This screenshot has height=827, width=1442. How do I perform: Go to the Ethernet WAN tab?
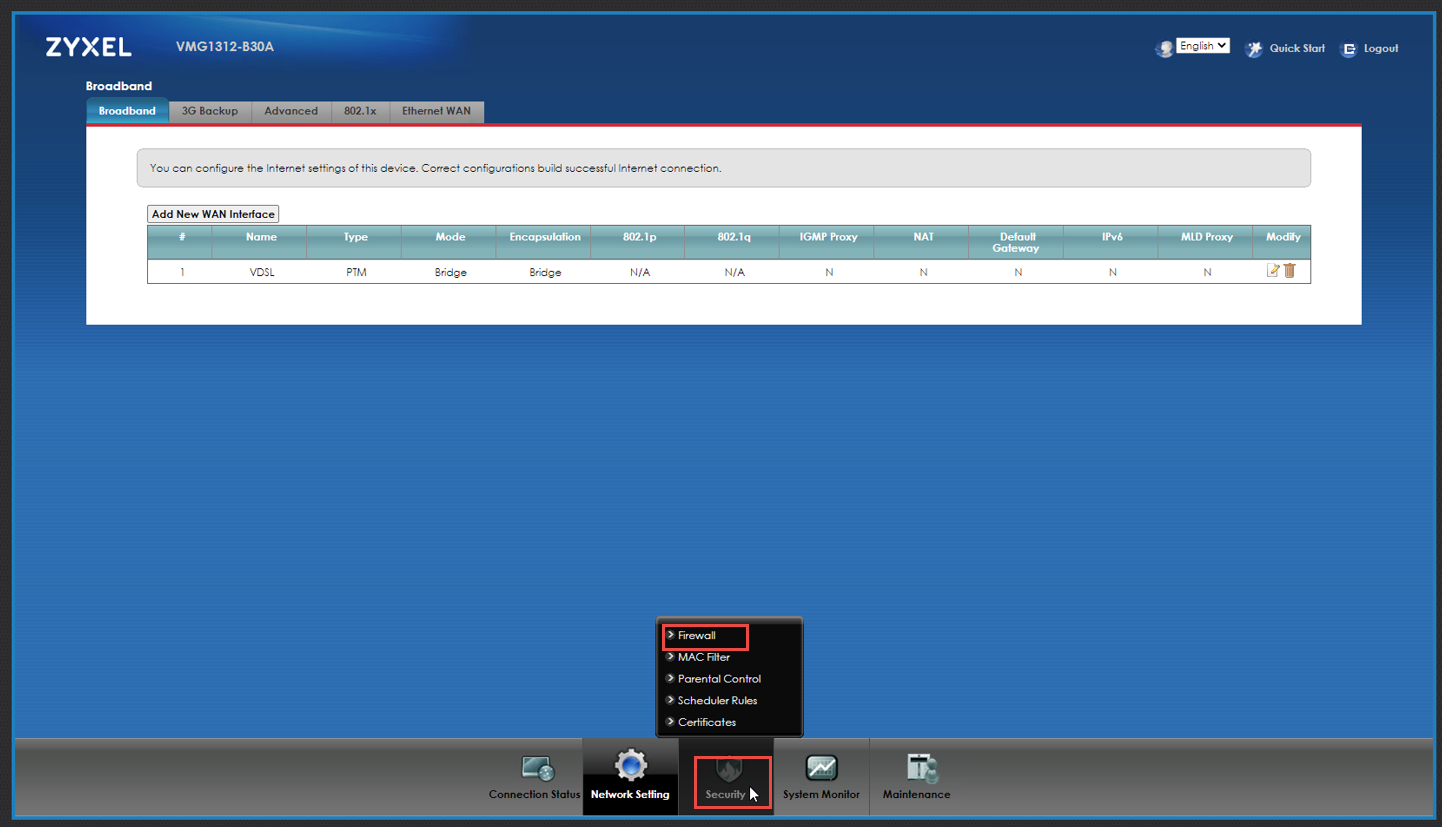(436, 111)
